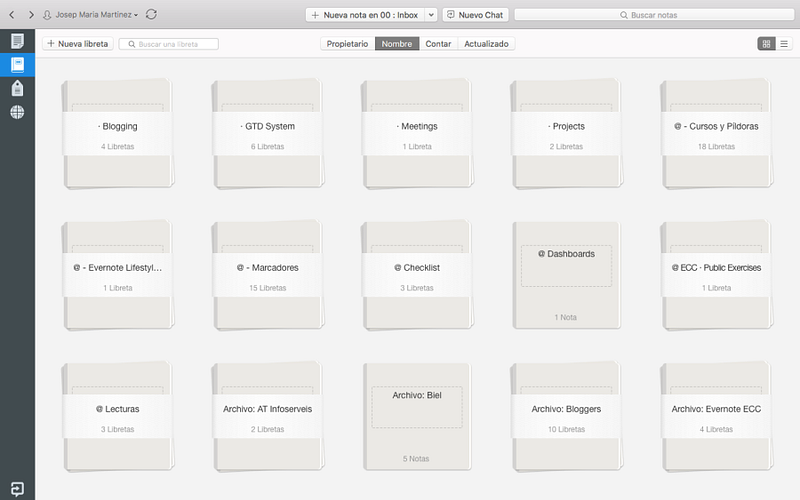Open the Archivo: Evernote ECC stack

(x=717, y=416)
